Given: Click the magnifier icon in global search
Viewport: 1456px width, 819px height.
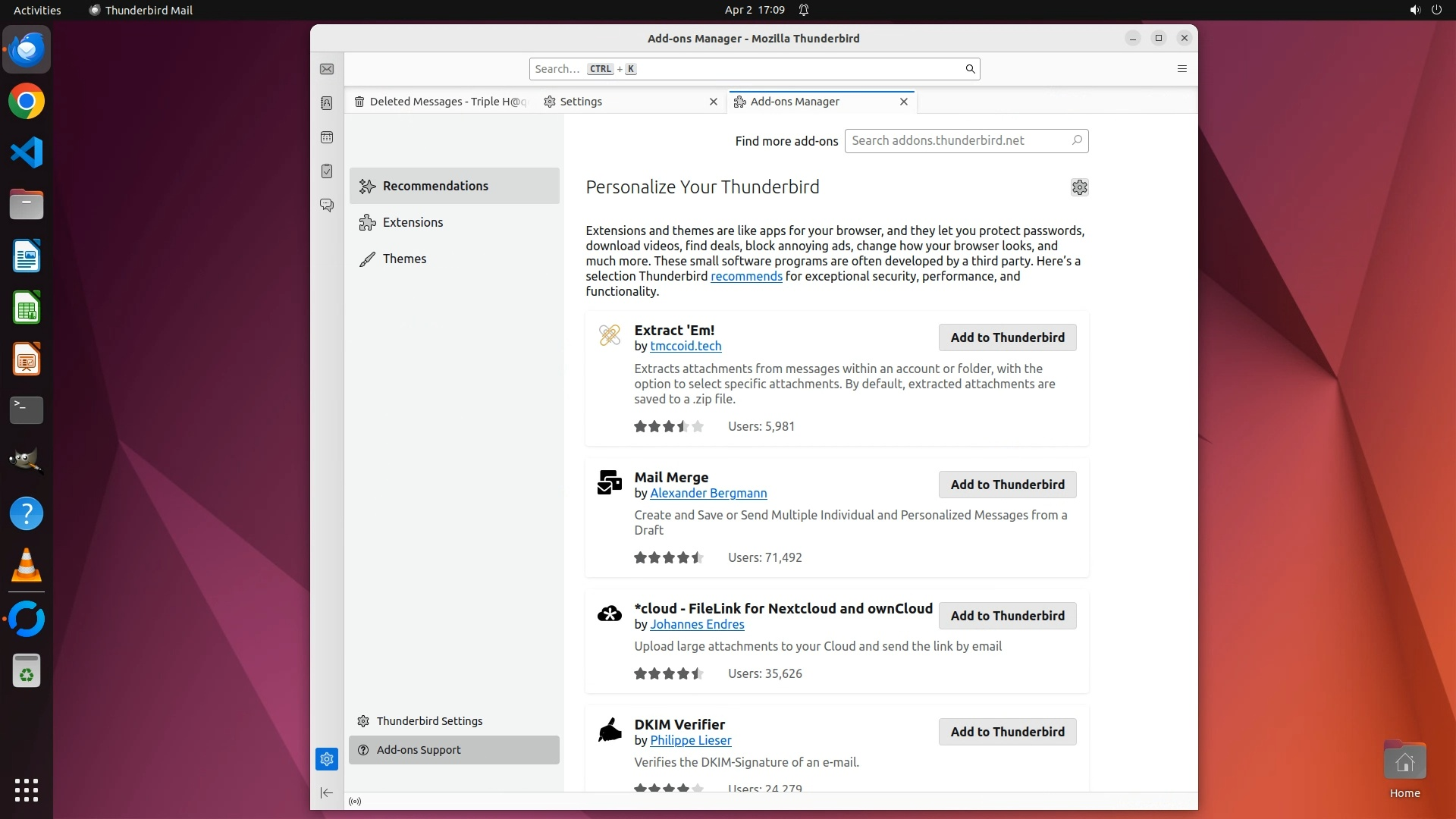Looking at the screenshot, I should click(970, 69).
